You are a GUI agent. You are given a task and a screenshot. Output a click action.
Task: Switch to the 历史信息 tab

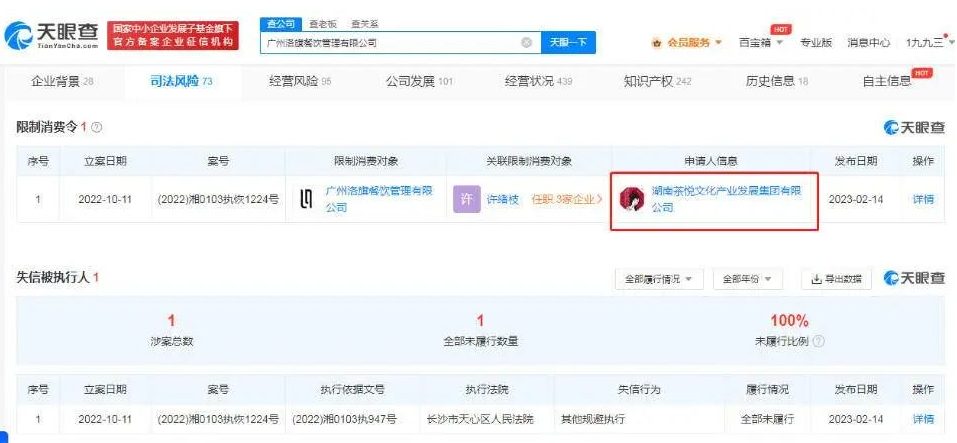776,81
